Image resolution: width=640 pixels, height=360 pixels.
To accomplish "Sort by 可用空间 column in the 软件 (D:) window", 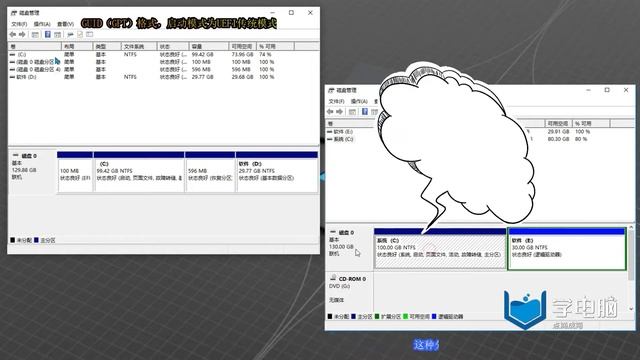I will [x=242, y=47].
